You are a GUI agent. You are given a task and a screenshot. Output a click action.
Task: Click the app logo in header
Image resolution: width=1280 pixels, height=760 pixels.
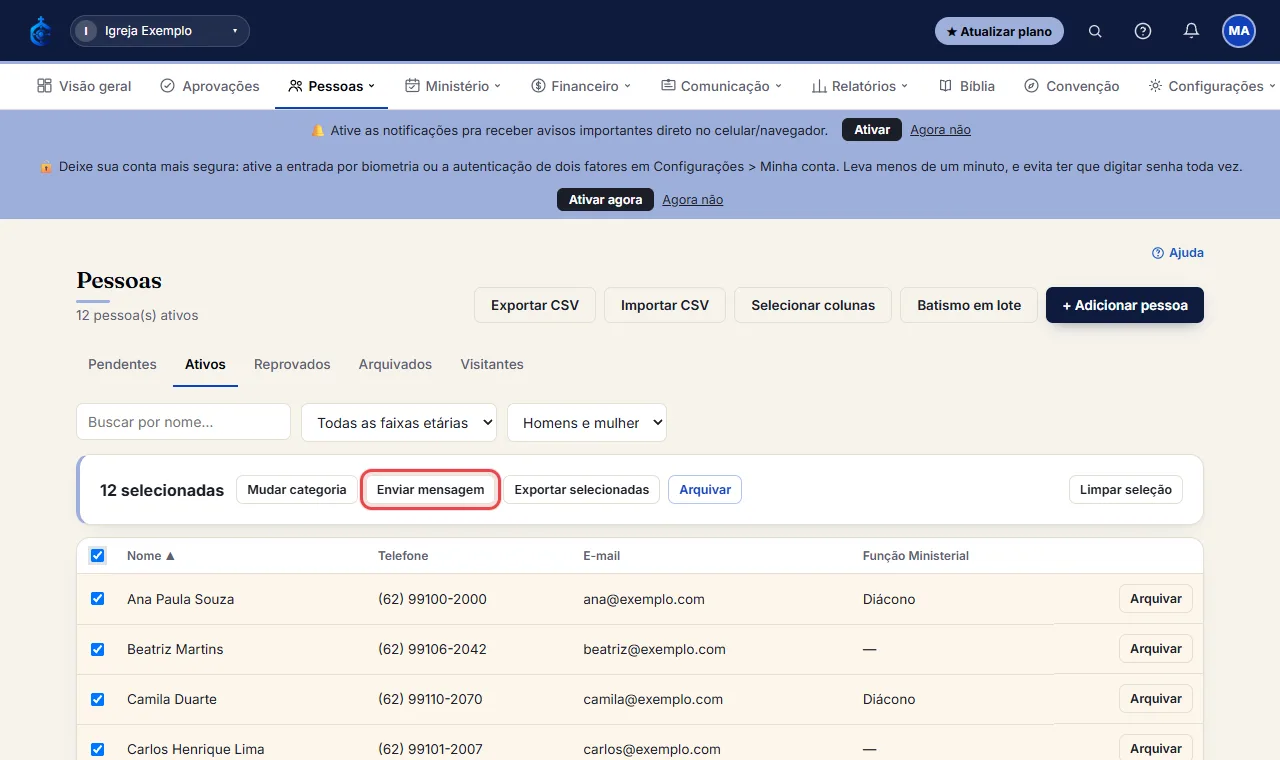[40, 31]
